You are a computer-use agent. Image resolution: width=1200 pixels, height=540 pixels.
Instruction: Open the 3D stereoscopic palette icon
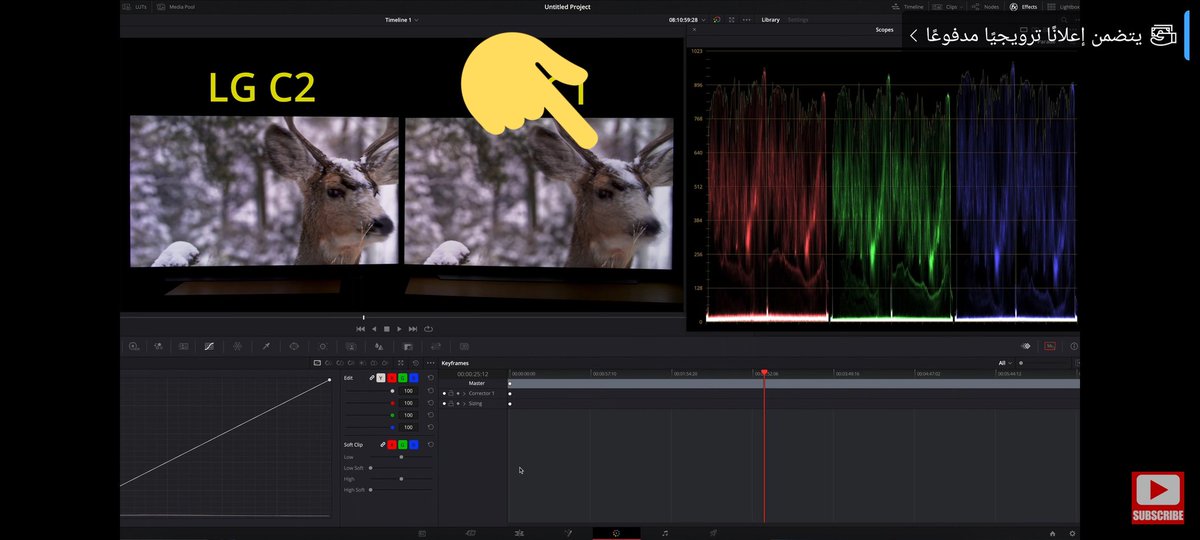[x=464, y=346]
